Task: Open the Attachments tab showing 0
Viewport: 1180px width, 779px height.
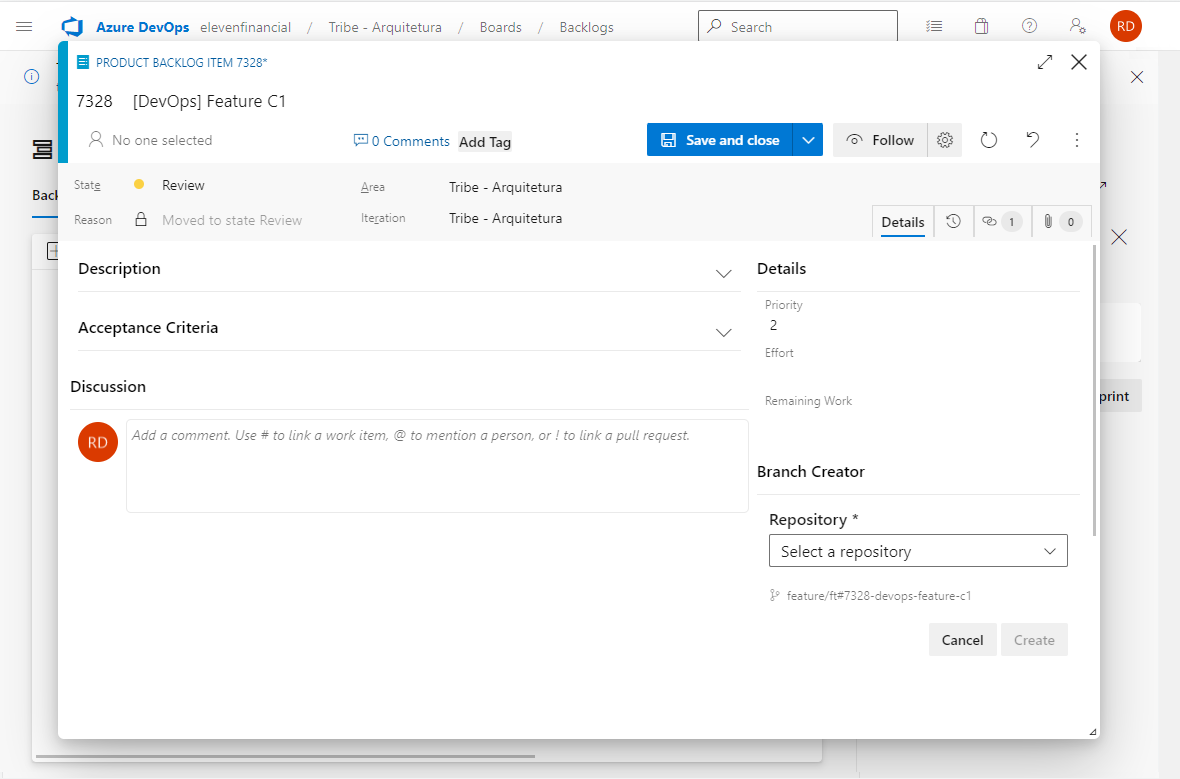Action: click(x=1062, y=221)
